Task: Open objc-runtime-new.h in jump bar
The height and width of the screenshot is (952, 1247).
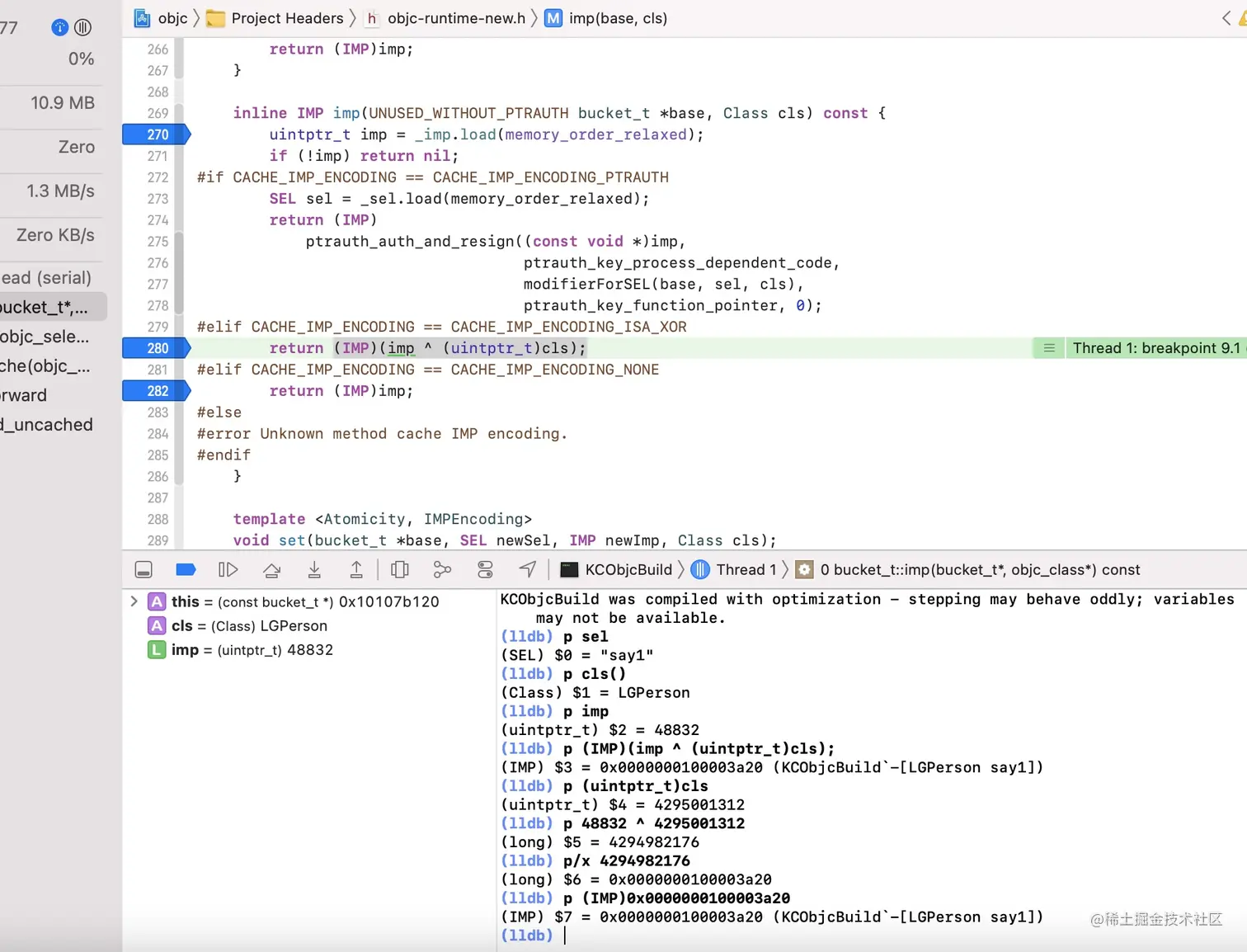Action: pos(445,18)
